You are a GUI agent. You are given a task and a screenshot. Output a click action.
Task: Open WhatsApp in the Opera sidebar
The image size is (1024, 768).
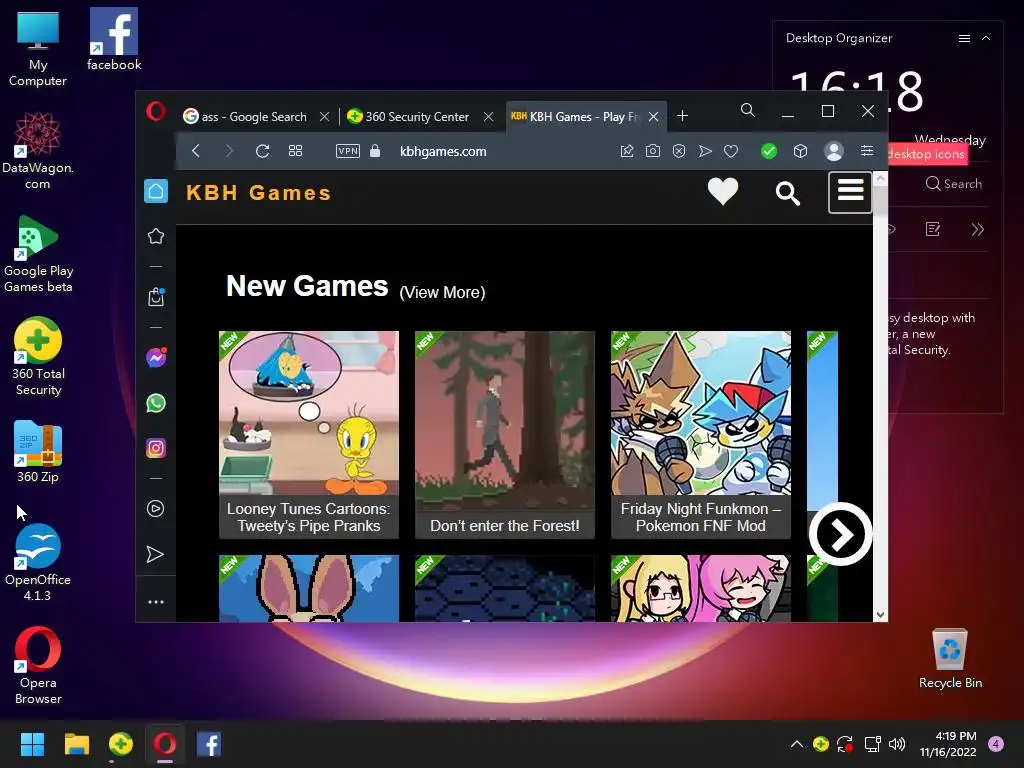click(x=156, y=403)
